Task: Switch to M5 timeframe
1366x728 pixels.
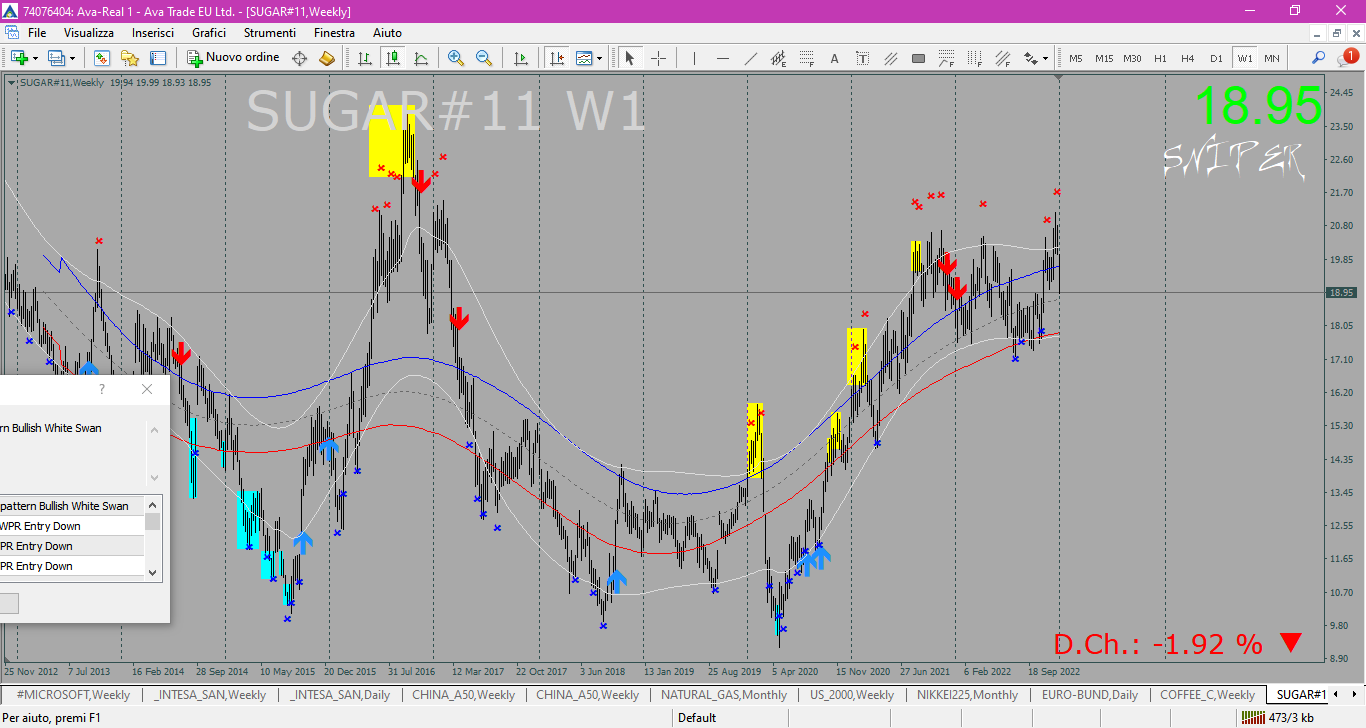Action: tap(1076, 58)
